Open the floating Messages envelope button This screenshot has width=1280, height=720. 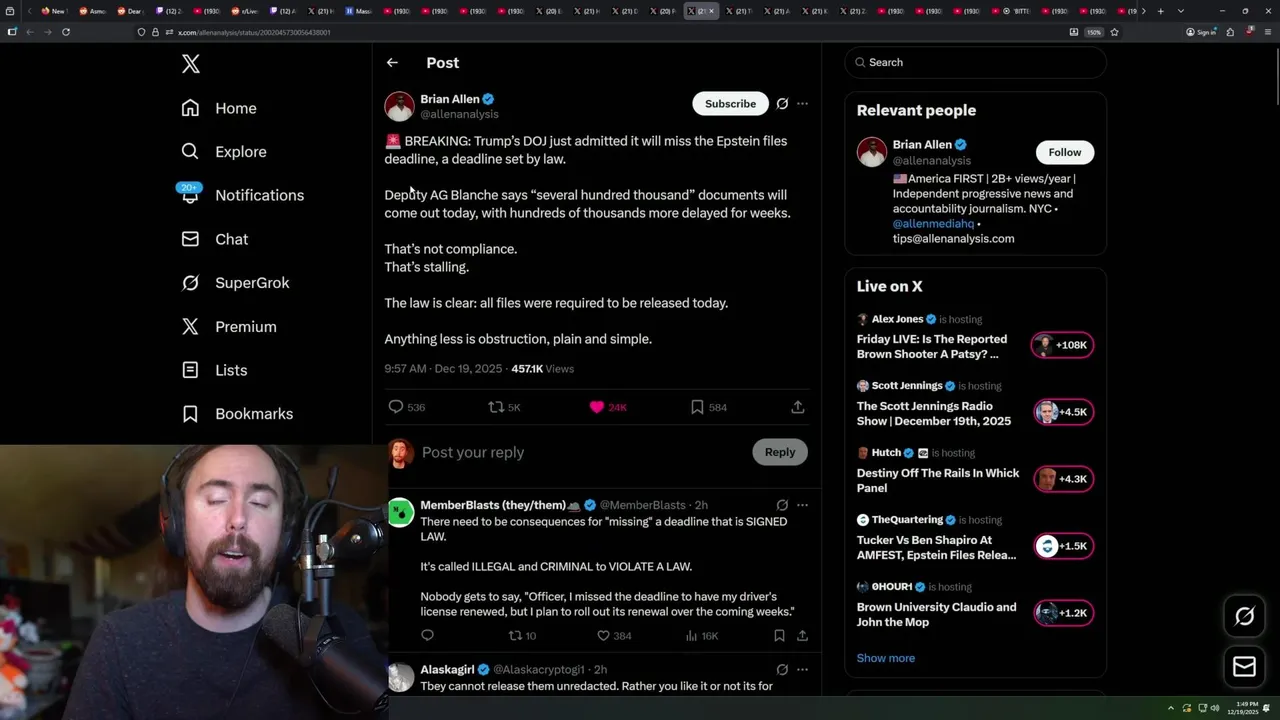(x=1244, y=666)
